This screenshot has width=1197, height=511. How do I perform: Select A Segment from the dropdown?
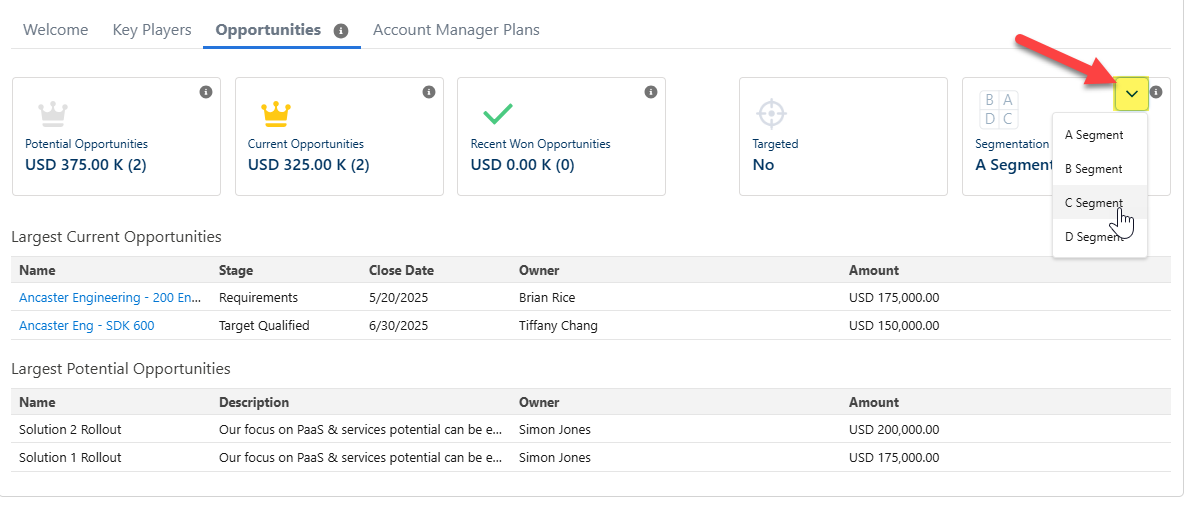pos(1094,135)
